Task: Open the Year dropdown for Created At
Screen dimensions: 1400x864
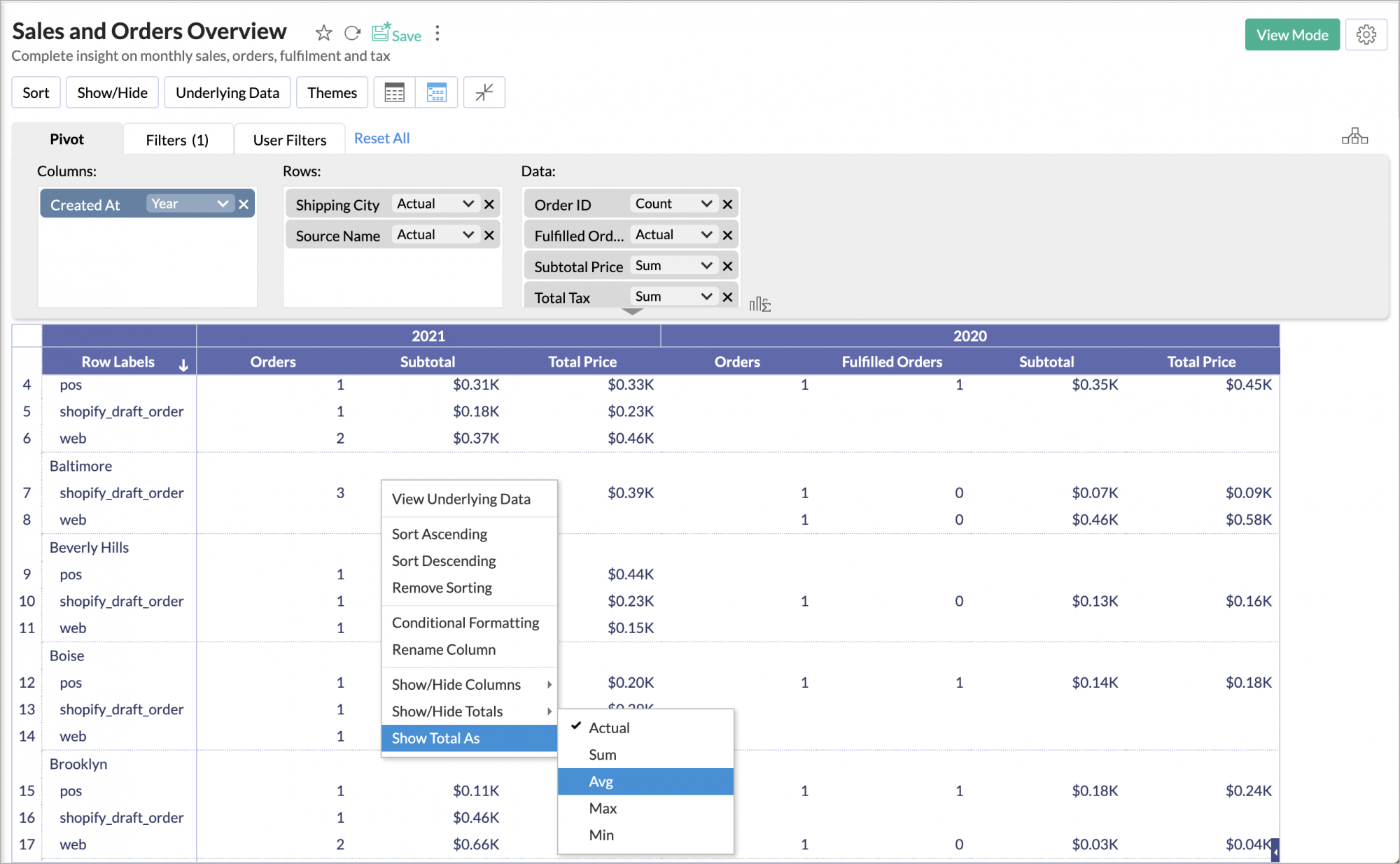Action: [190, 204]
